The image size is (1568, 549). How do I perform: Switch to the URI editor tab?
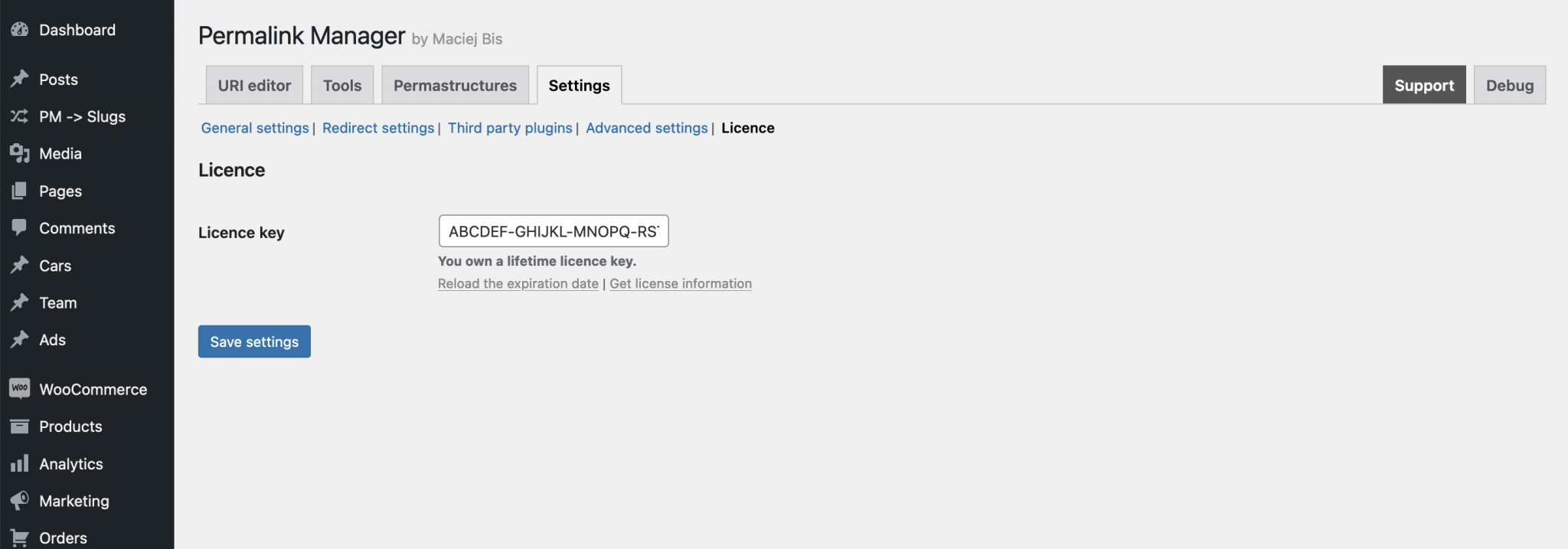point(254,85)
